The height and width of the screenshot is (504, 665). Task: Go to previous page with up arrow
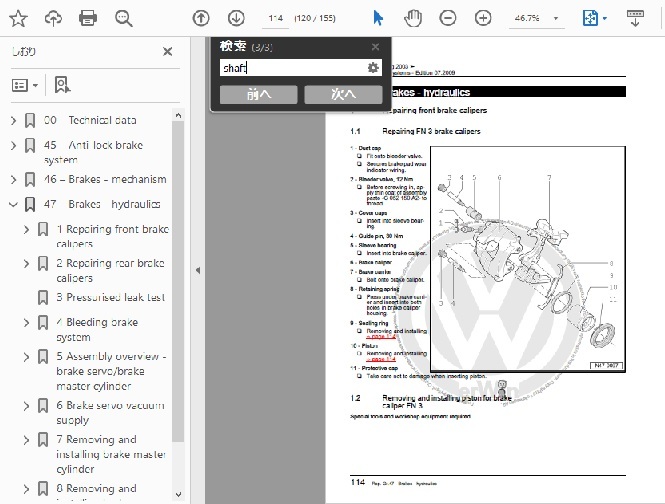point(201,18)
